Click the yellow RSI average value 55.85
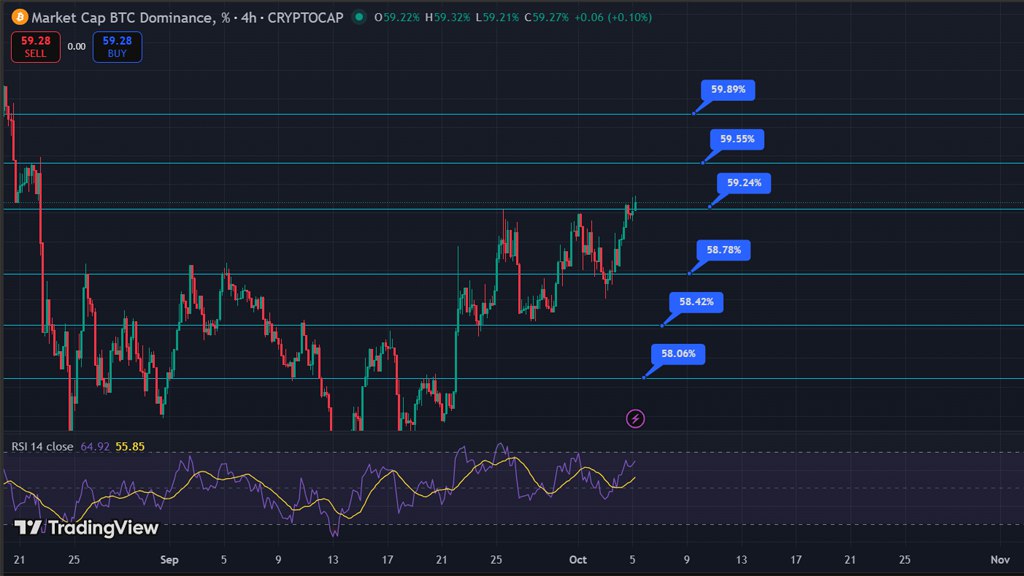Image resolution: width=1024 pixels, height=576 pixels. [130, 446]
